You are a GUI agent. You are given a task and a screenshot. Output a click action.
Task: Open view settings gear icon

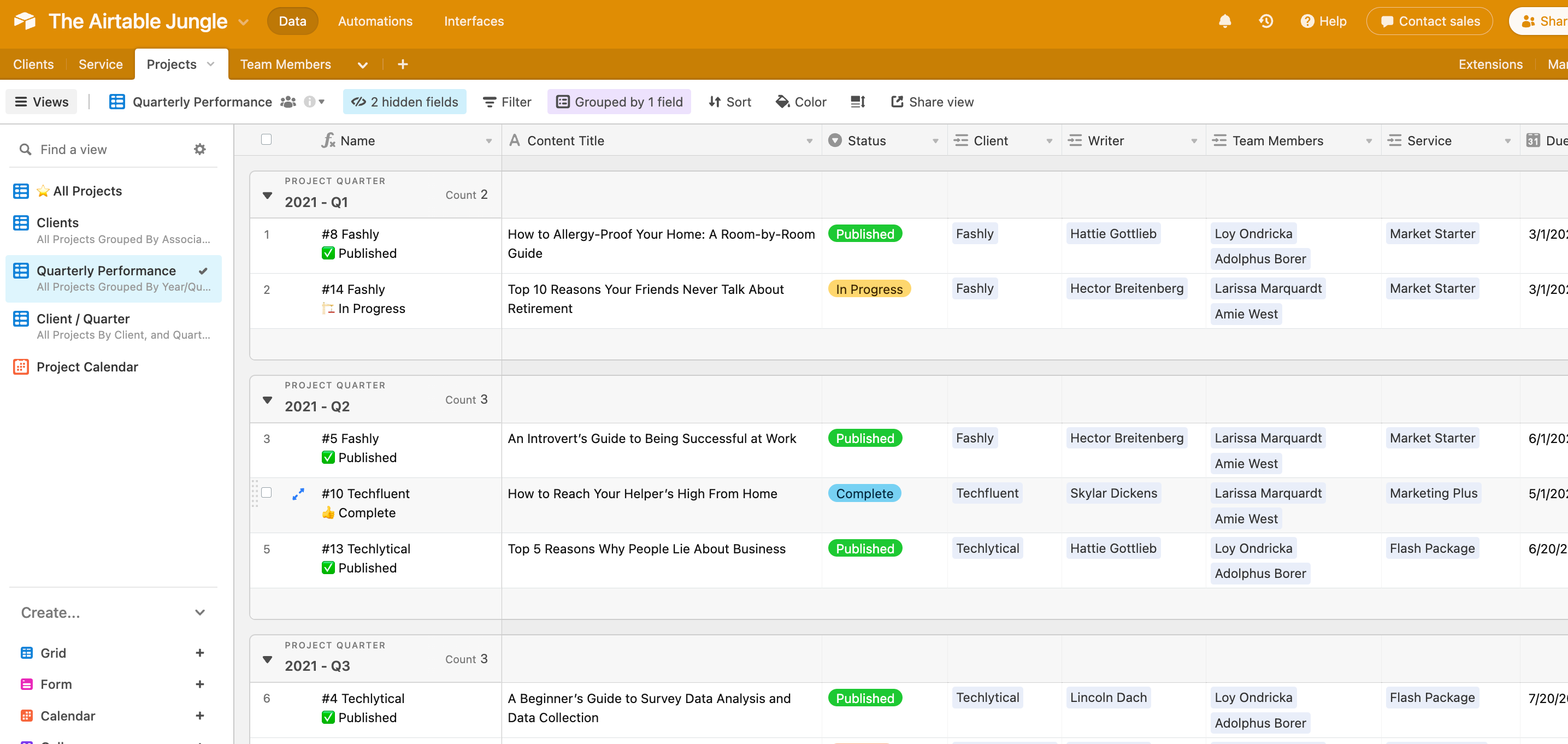[x=199, y=149]
